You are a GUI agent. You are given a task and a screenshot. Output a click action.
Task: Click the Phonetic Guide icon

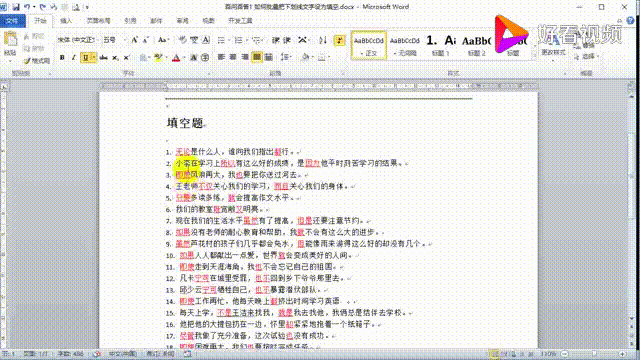pyautogui.click(x=194, y=40)
